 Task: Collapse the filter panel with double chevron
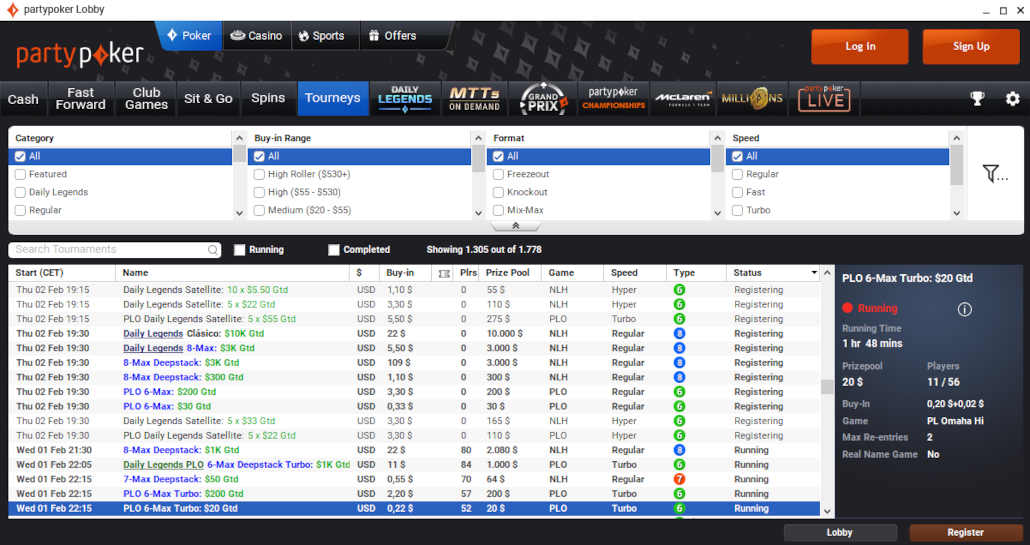click(516, 226)
